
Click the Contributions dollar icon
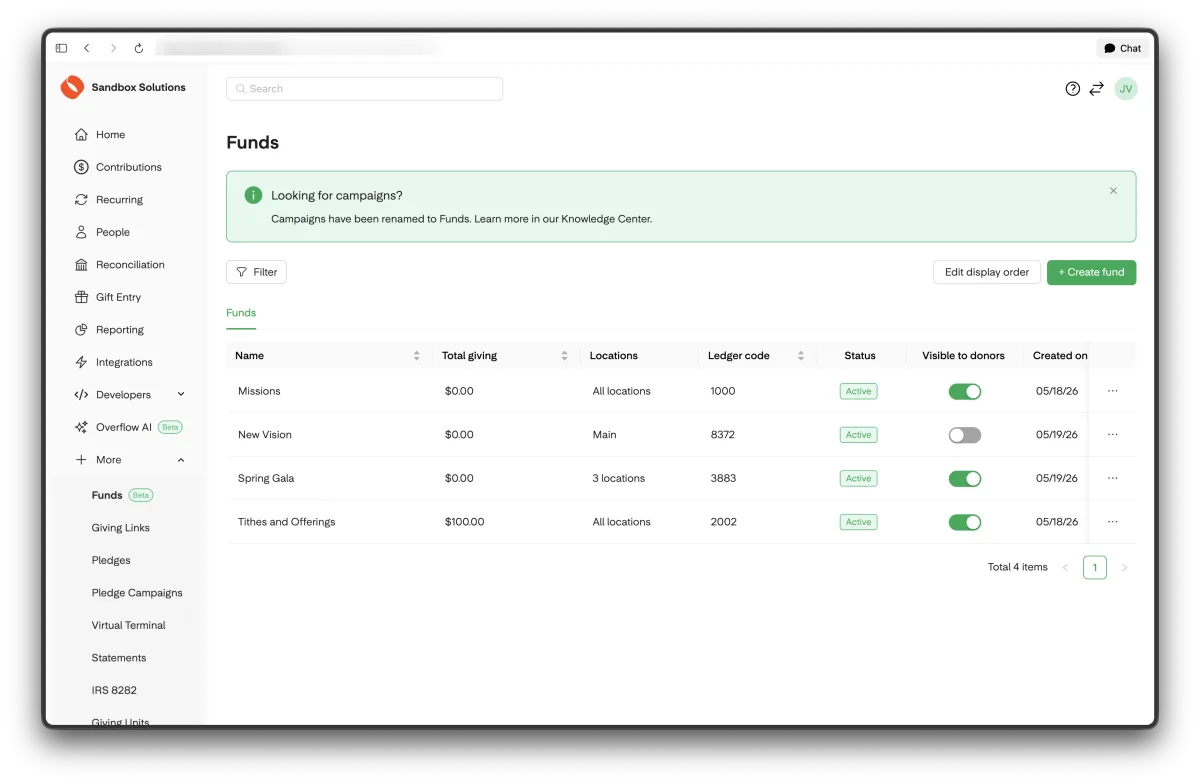point(81,167)
